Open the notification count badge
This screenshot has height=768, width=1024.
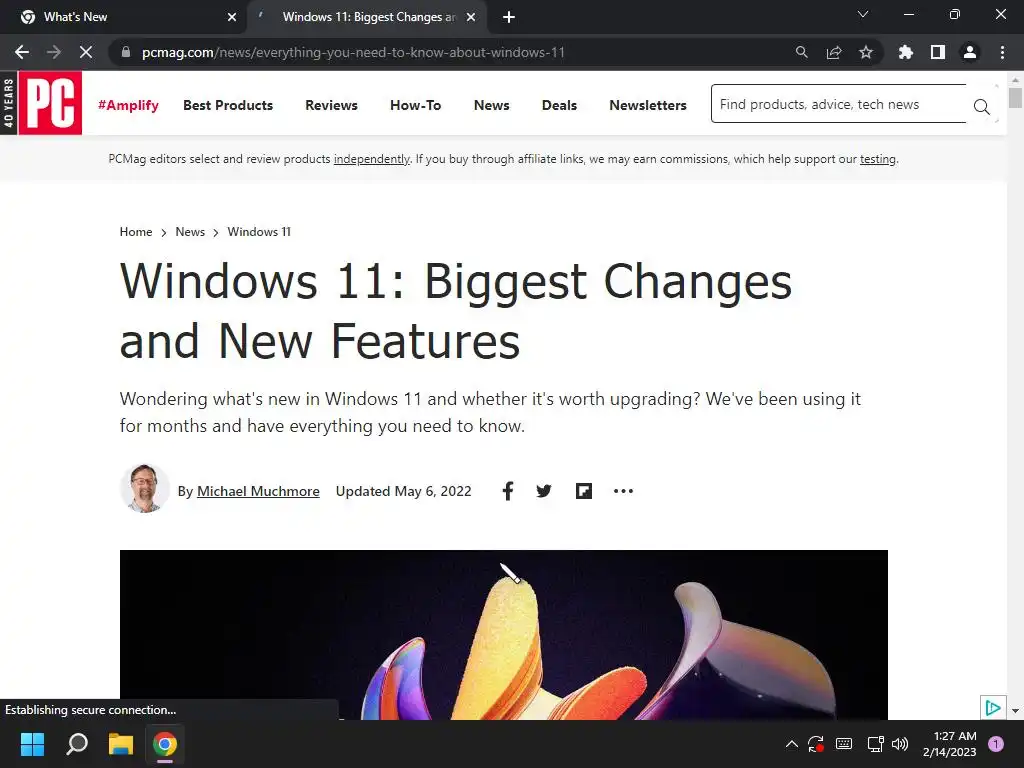(996, 744)
